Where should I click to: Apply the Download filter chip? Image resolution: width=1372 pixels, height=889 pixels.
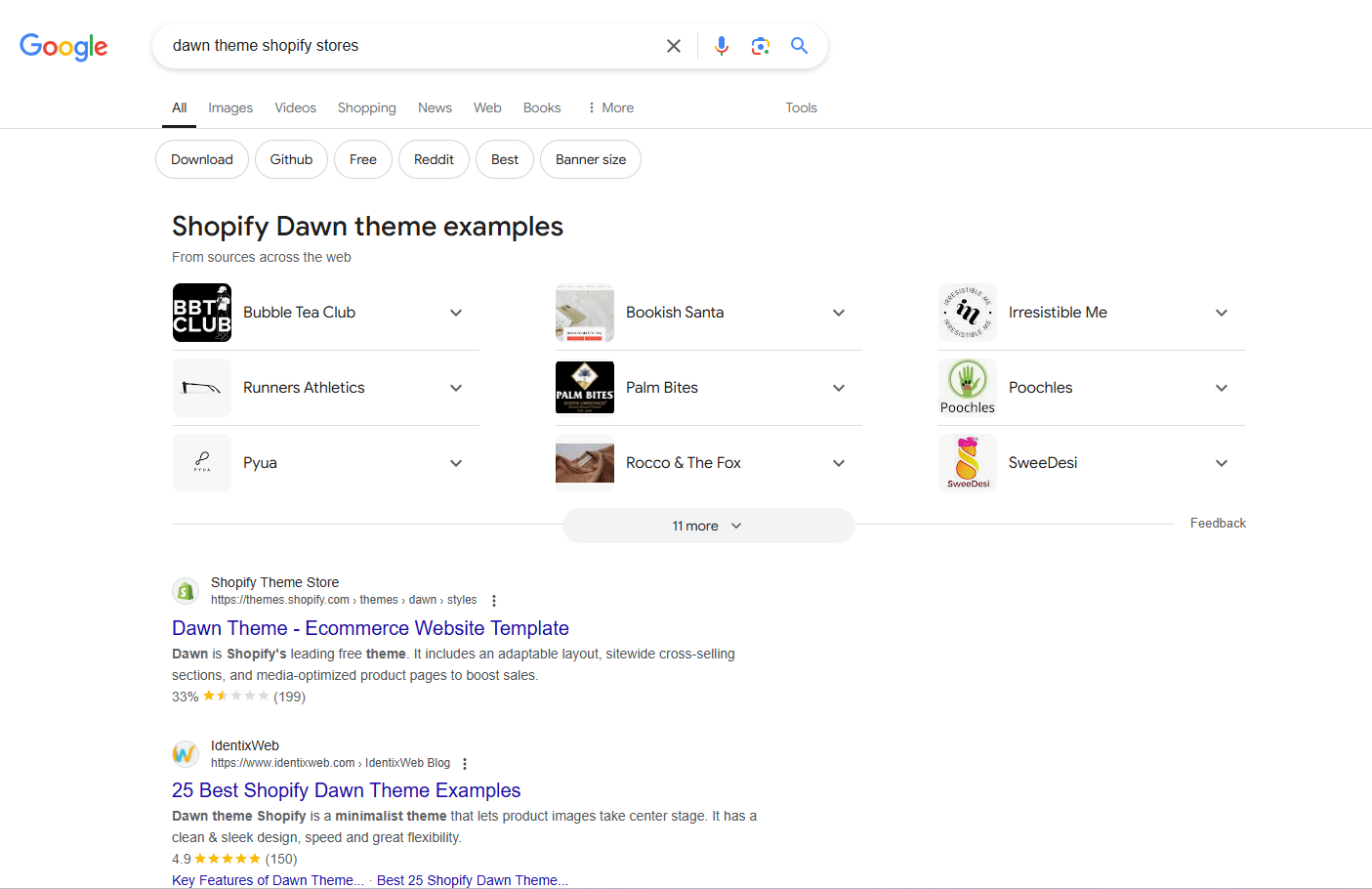pos(202,159)
